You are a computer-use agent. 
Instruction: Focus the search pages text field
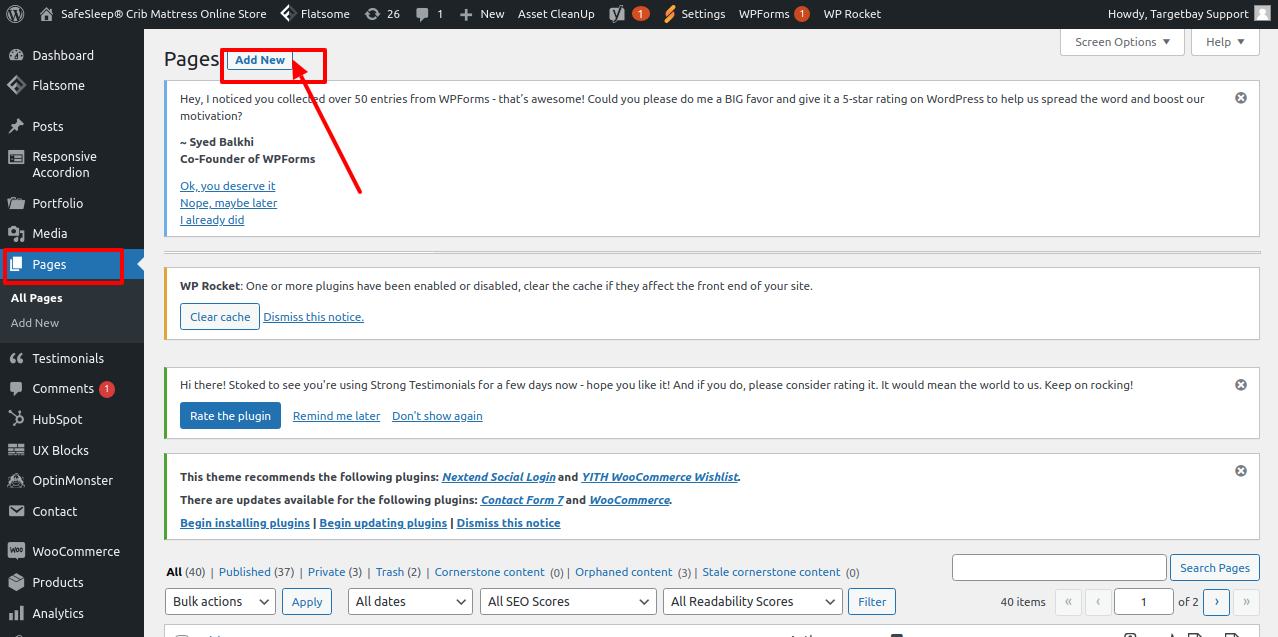[x=1059, y=567]
